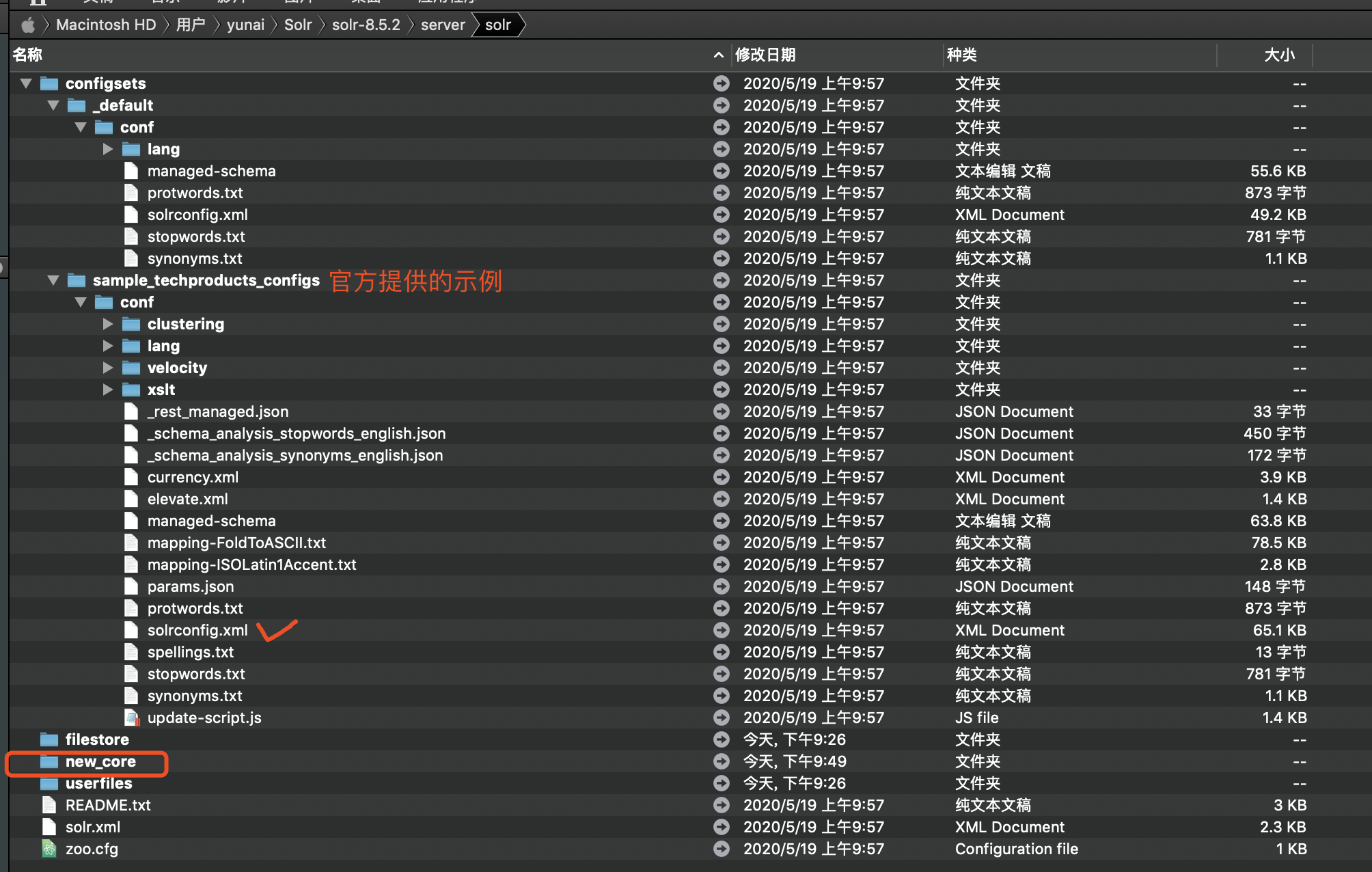Select the elevate.xml file

[188, 499]
